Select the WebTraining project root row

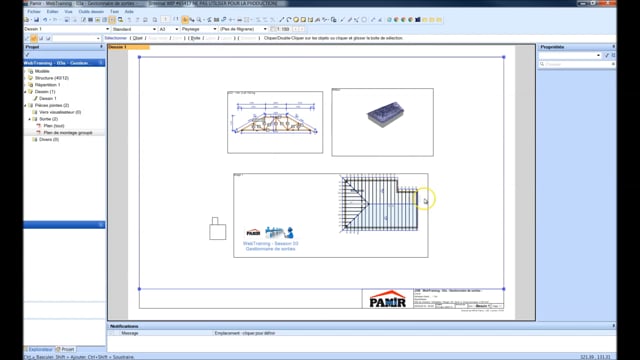tap(64, 63)
